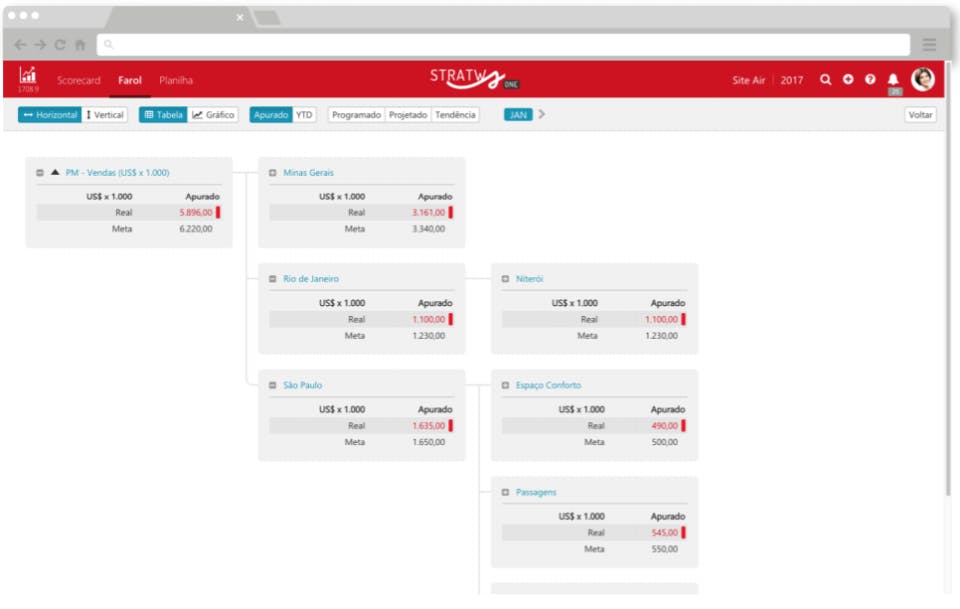Click the JAN month button

[518, 114]
